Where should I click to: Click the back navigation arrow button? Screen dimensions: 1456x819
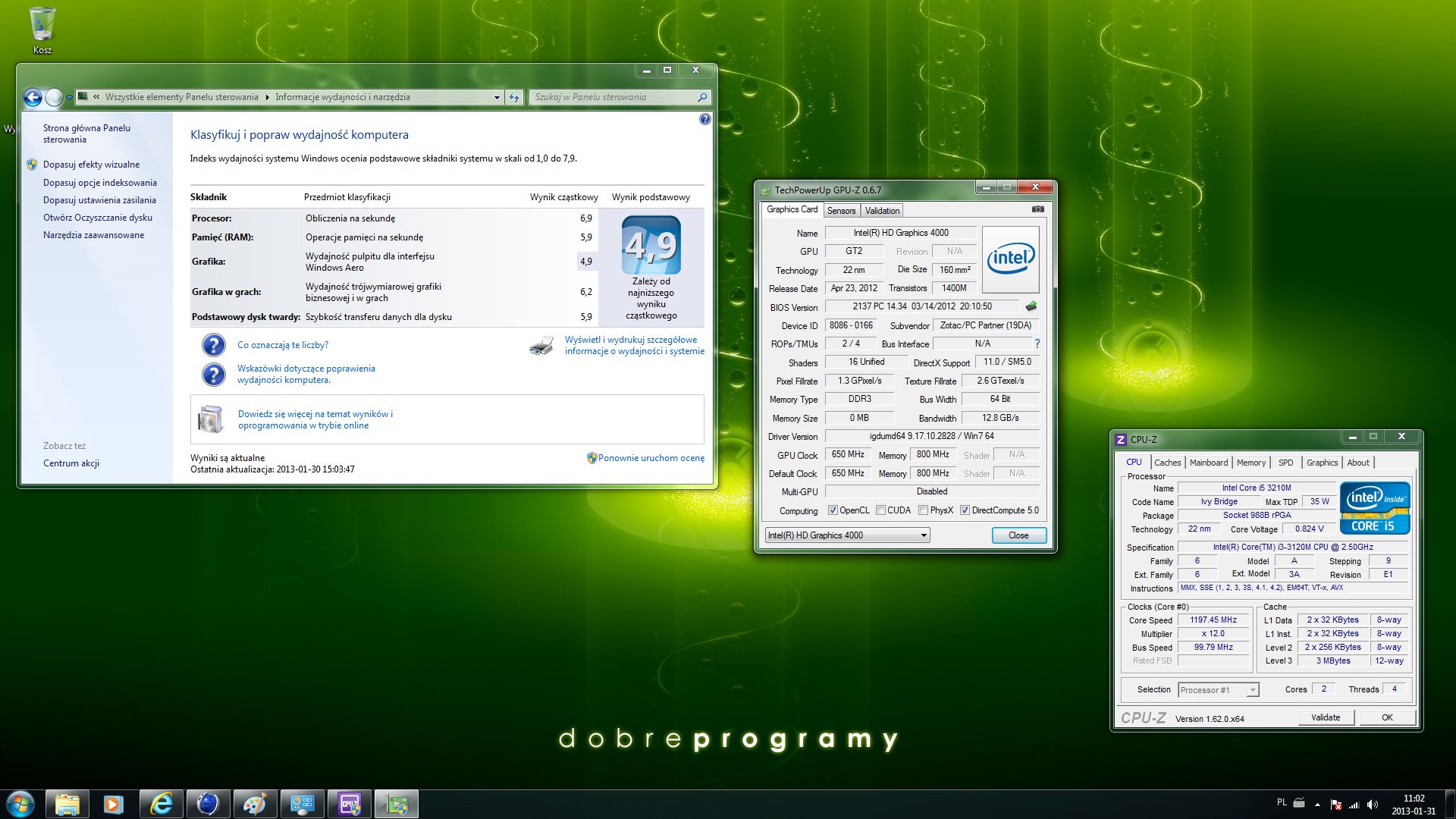tap(33, 97)
